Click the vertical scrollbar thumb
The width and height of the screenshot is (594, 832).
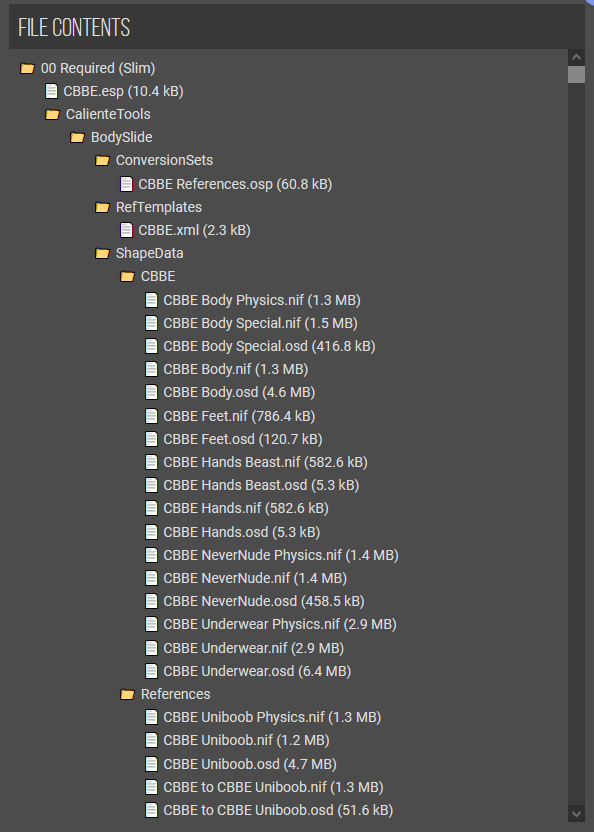[576, 74]
